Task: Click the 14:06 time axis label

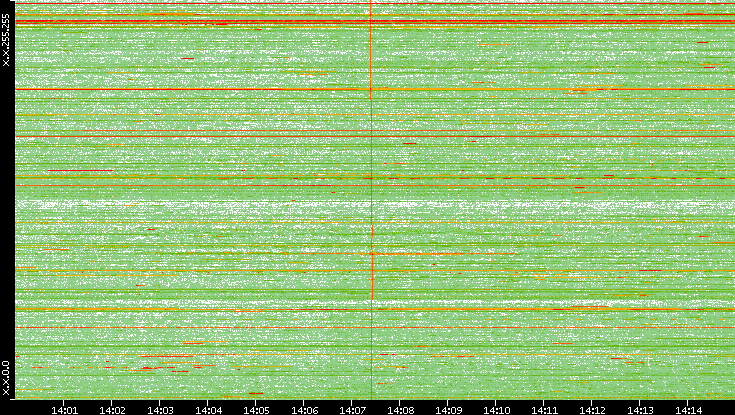Action: (304, 410)
